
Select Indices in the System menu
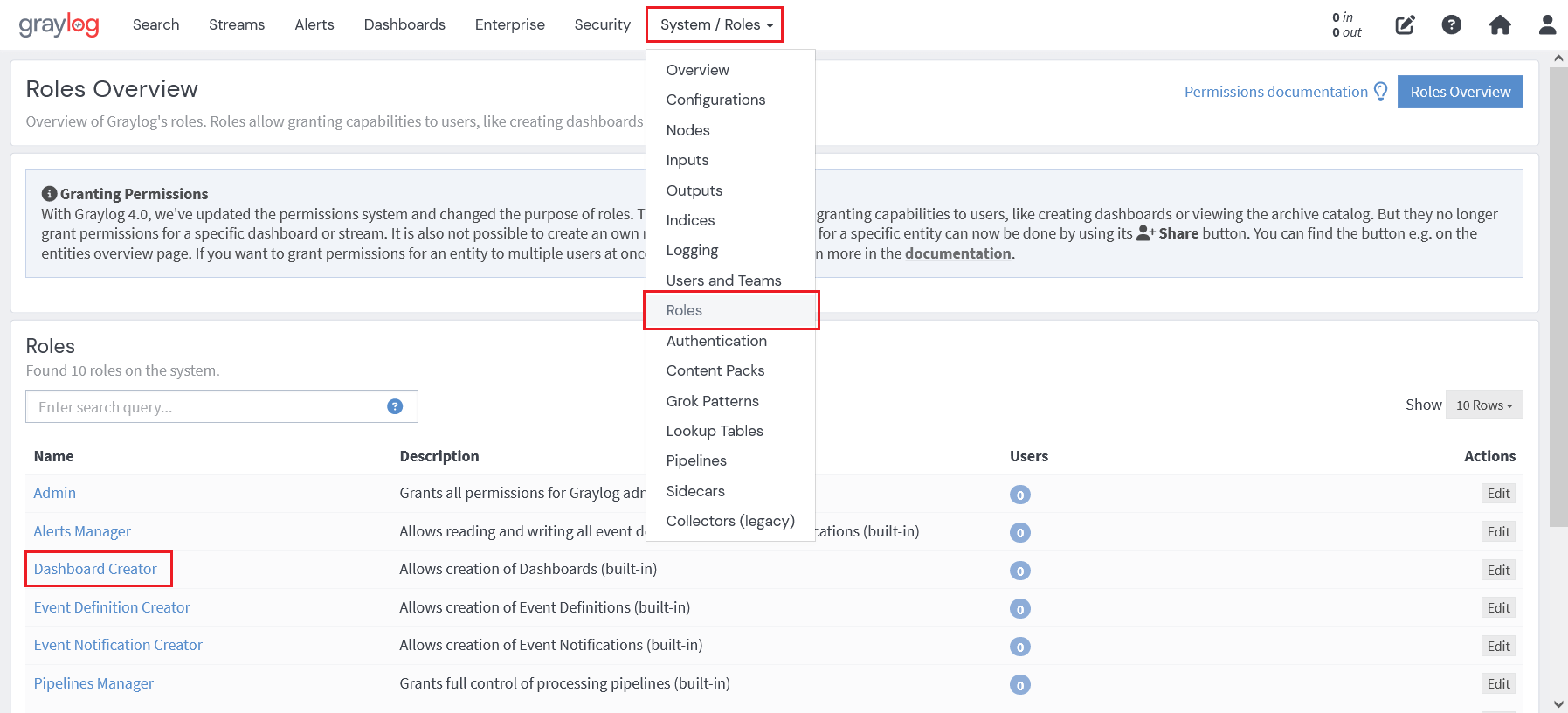(x=730, y=220)
